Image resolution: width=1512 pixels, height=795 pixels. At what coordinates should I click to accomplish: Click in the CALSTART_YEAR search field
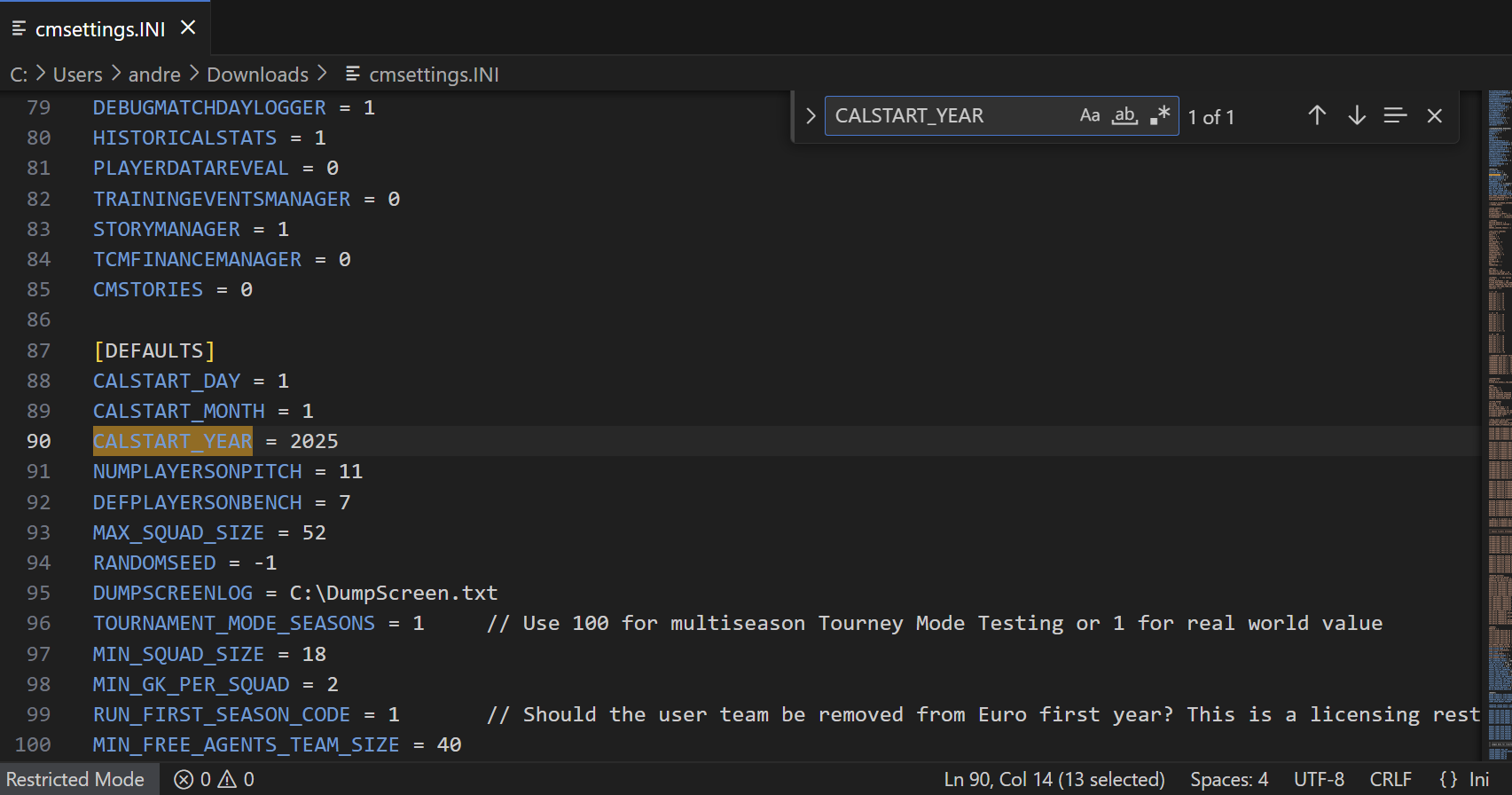[949, 115]
